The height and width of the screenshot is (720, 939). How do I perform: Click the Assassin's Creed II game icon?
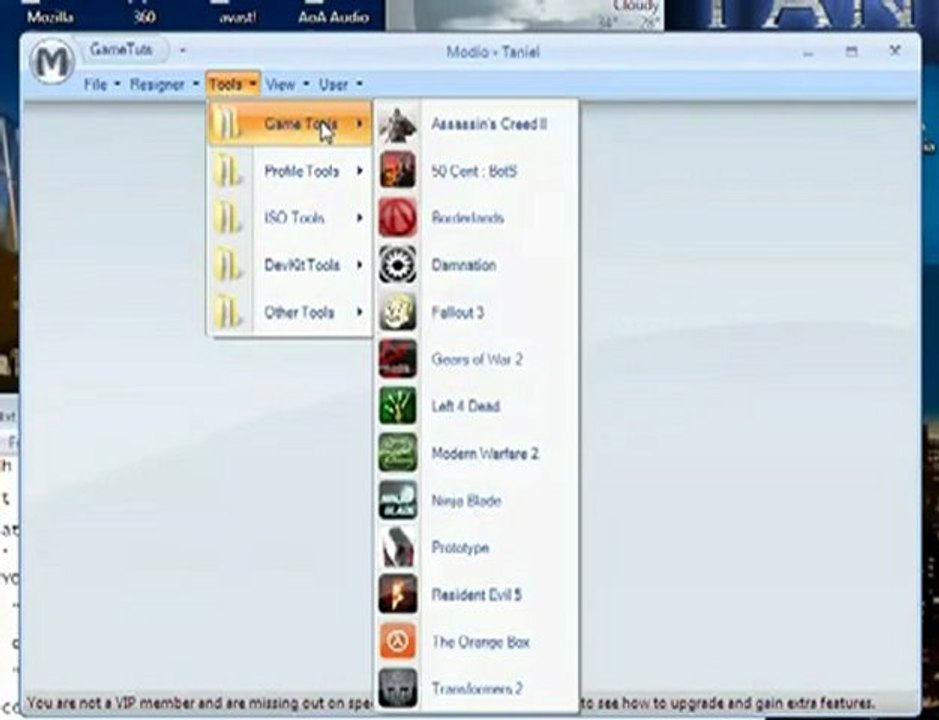tap(398, 124)
